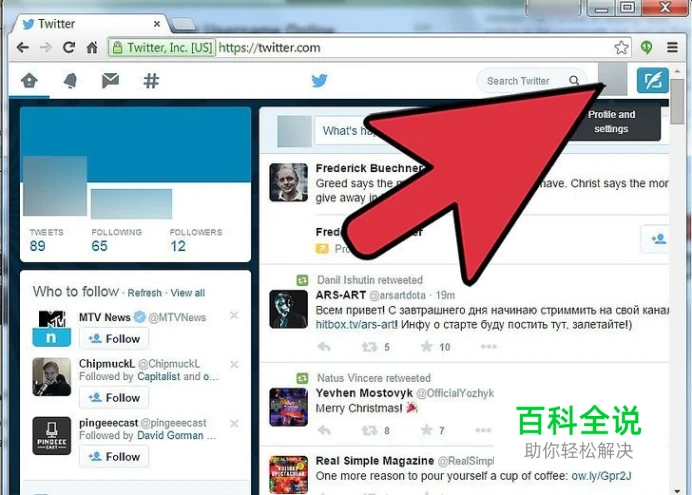Click View all in Who to follow

coord(188,293)
